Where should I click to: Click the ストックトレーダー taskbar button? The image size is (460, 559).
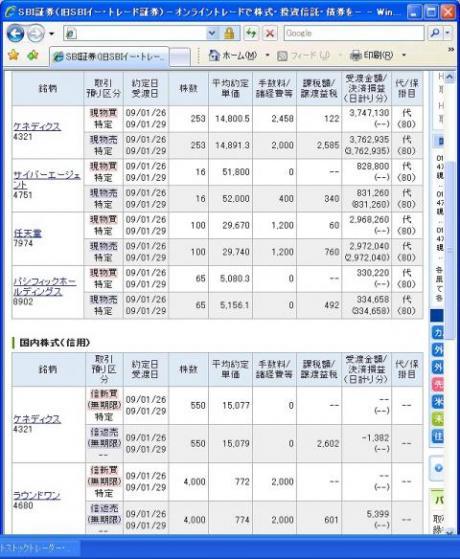coord(40,548)
